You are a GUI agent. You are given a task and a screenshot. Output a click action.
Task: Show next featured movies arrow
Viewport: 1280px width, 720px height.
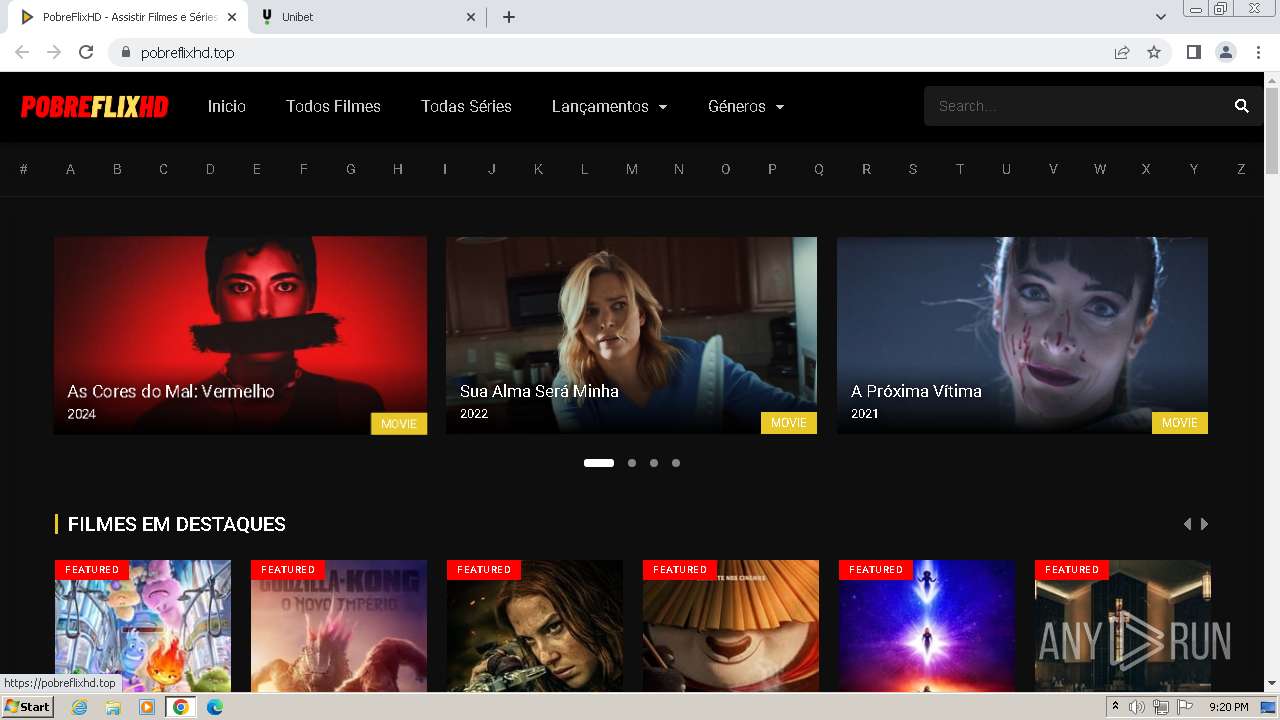pyautogui.click(x=1204, y=524)
